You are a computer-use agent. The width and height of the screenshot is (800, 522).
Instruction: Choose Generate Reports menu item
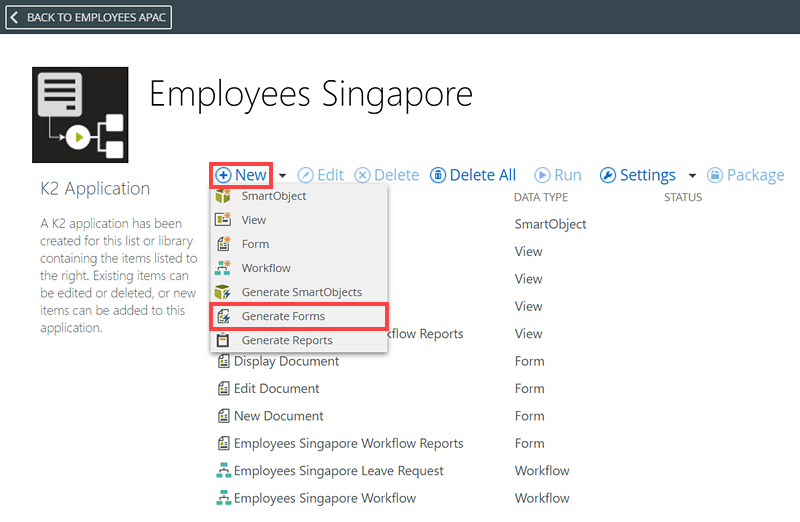[x=298, y=340]
